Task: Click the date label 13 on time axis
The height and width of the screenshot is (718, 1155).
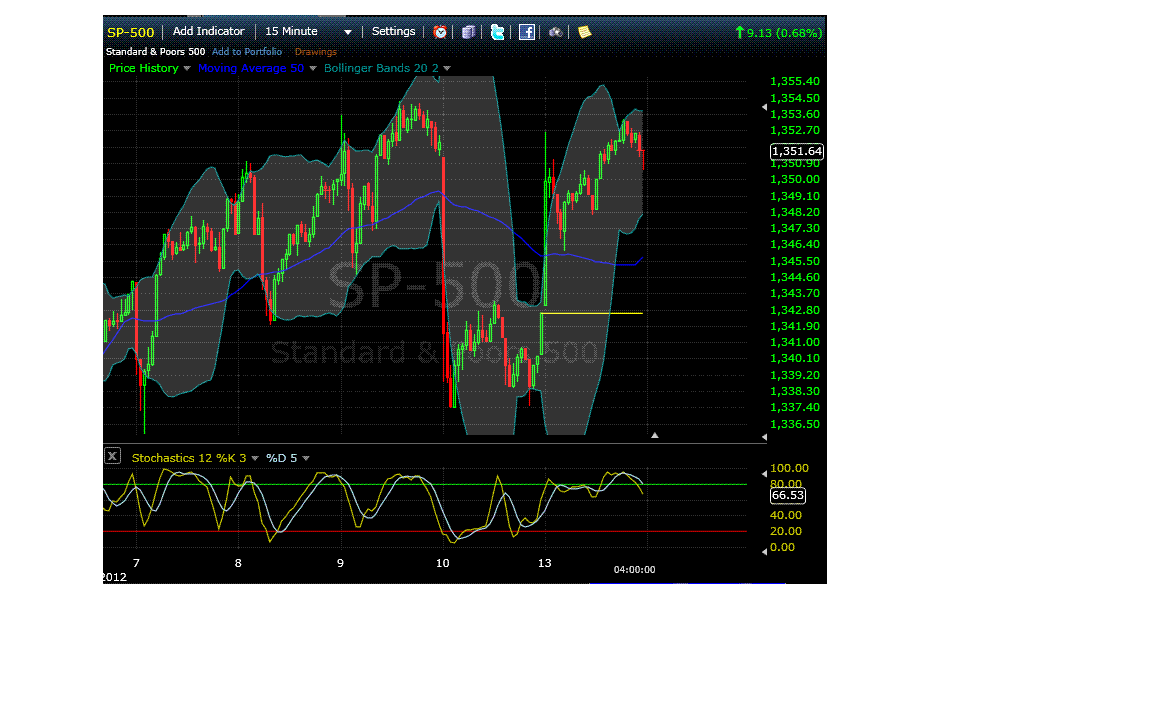Action: pyautogui.click(x=544, y=563)
